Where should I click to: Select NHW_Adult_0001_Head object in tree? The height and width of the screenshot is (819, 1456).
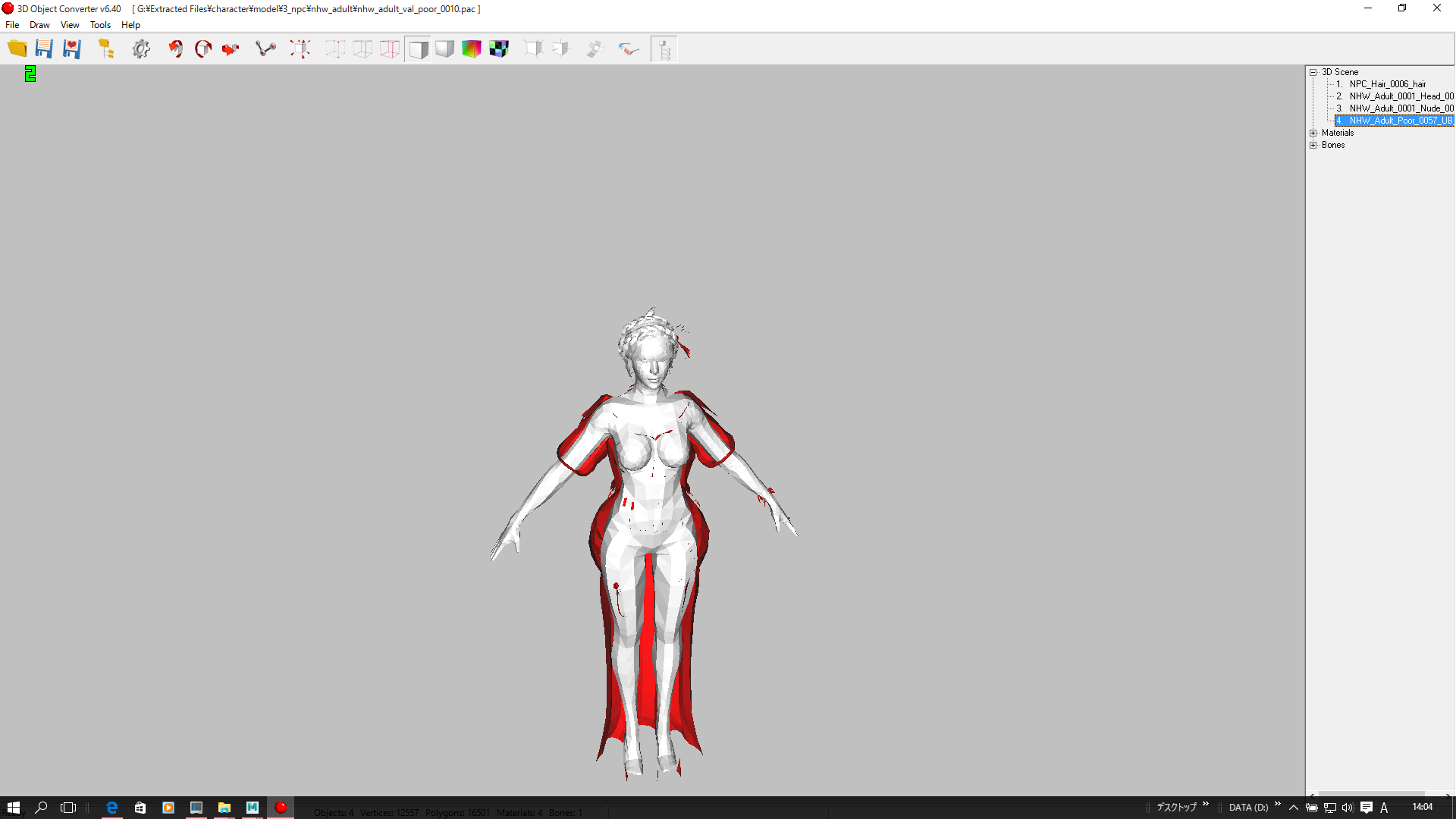[x=1401, y=96]
